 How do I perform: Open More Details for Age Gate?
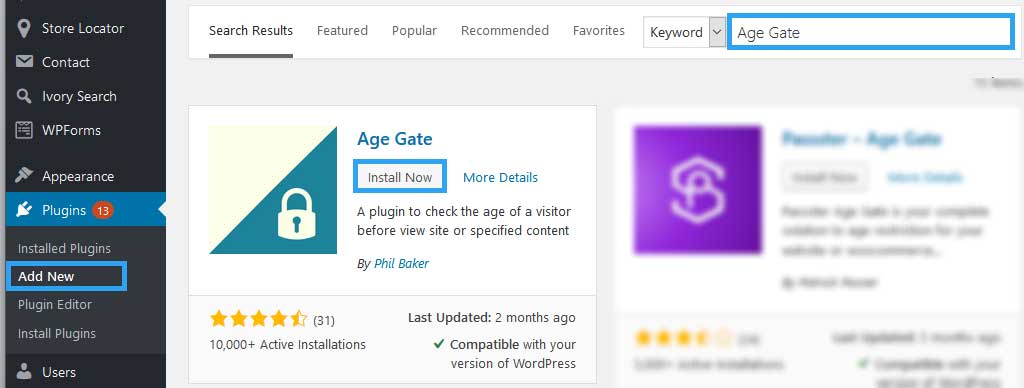(x=500, y=178)
